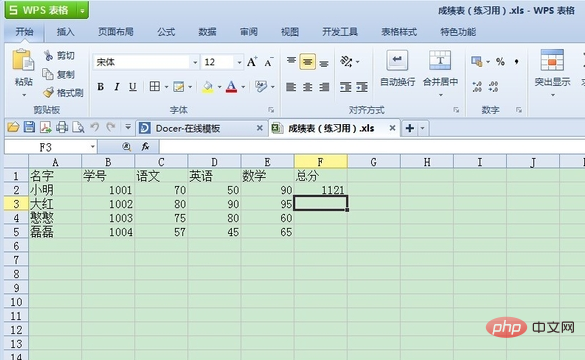Click the open folder icon
The width and height of the screenshot is (585, 360).
tap(13, 128)
